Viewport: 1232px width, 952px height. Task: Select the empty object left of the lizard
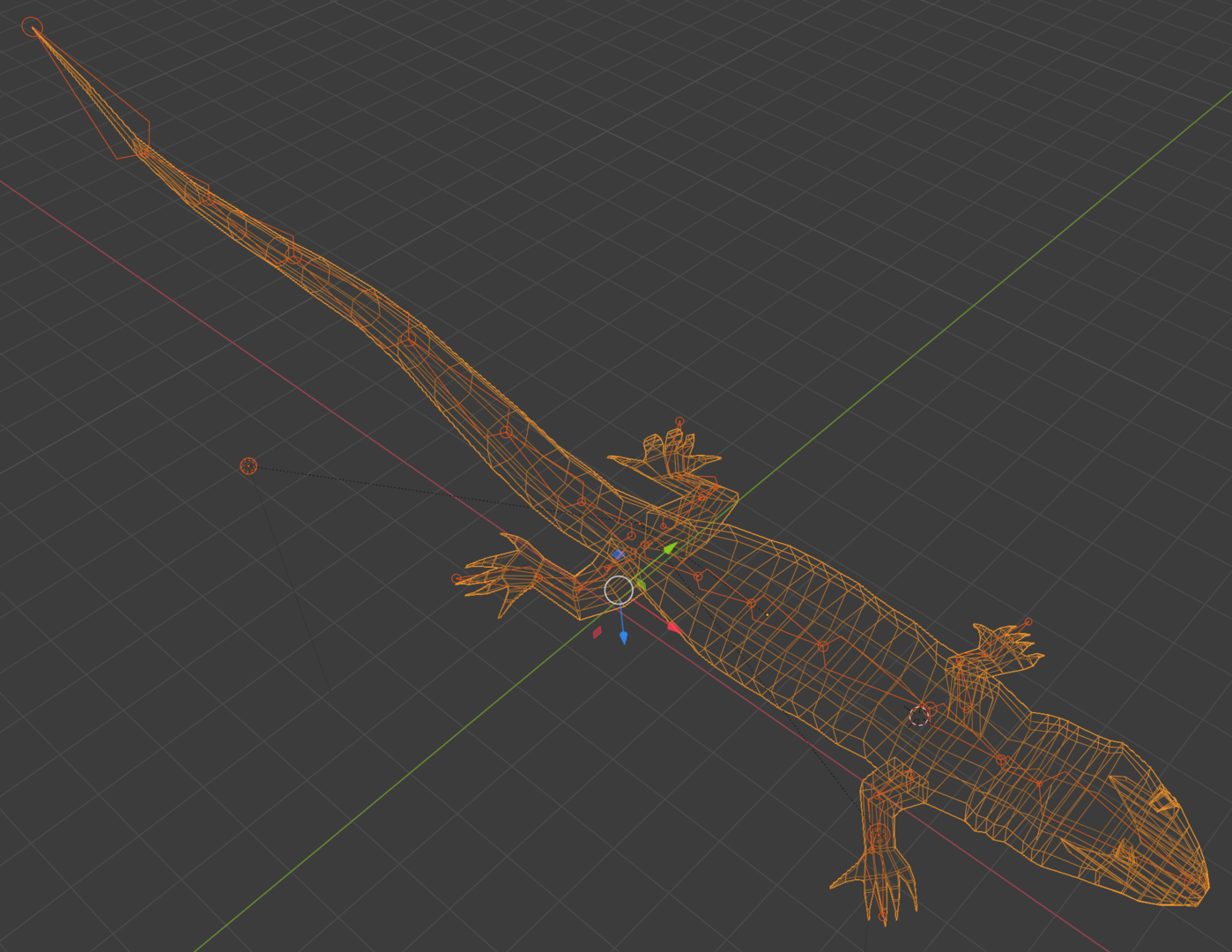click(x=249, y=465)
